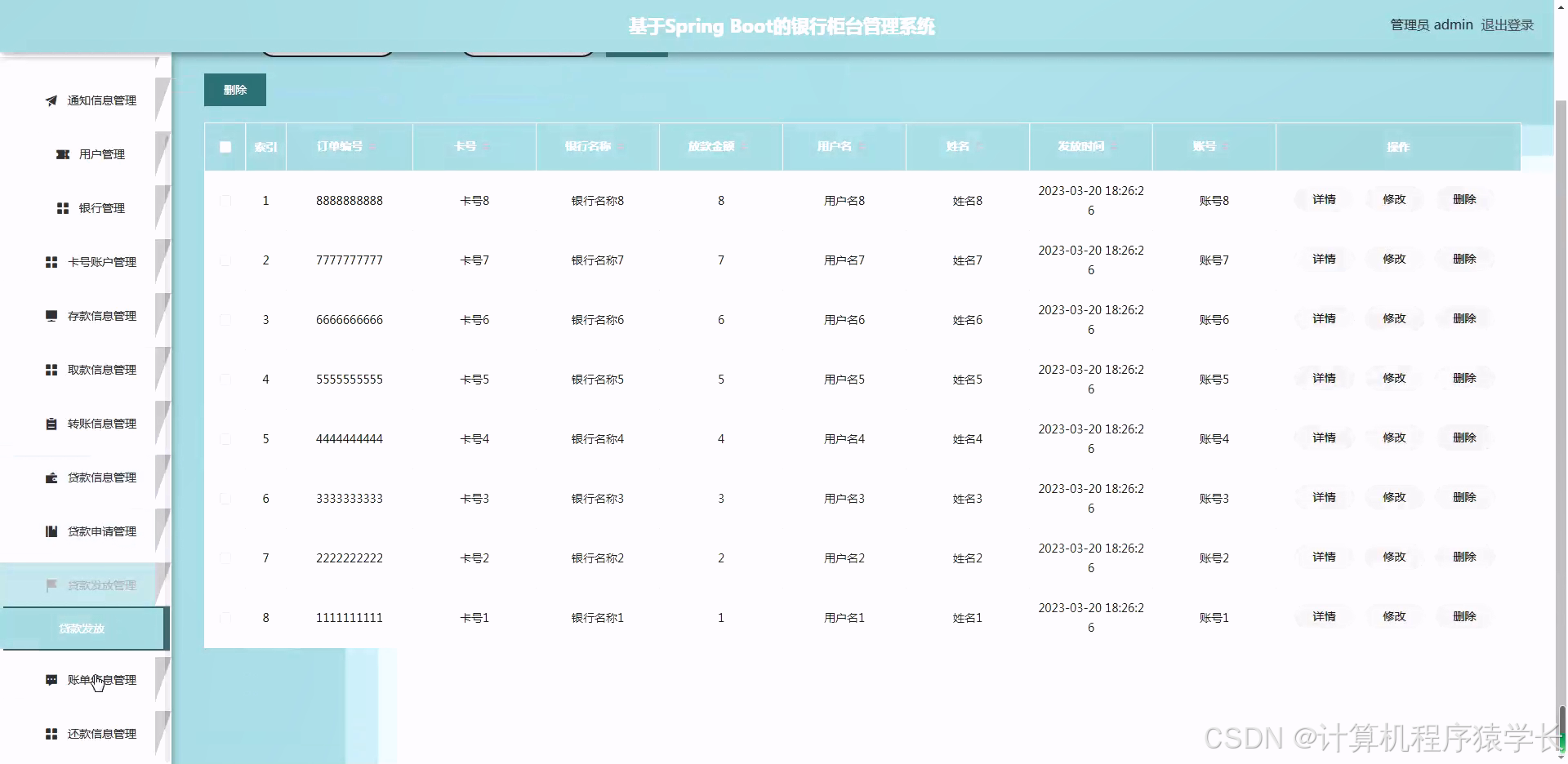Sort by the 订单编号 column caret
Image resolution: width=1568 pixels, height=764 pixels.
click(373, 147)
